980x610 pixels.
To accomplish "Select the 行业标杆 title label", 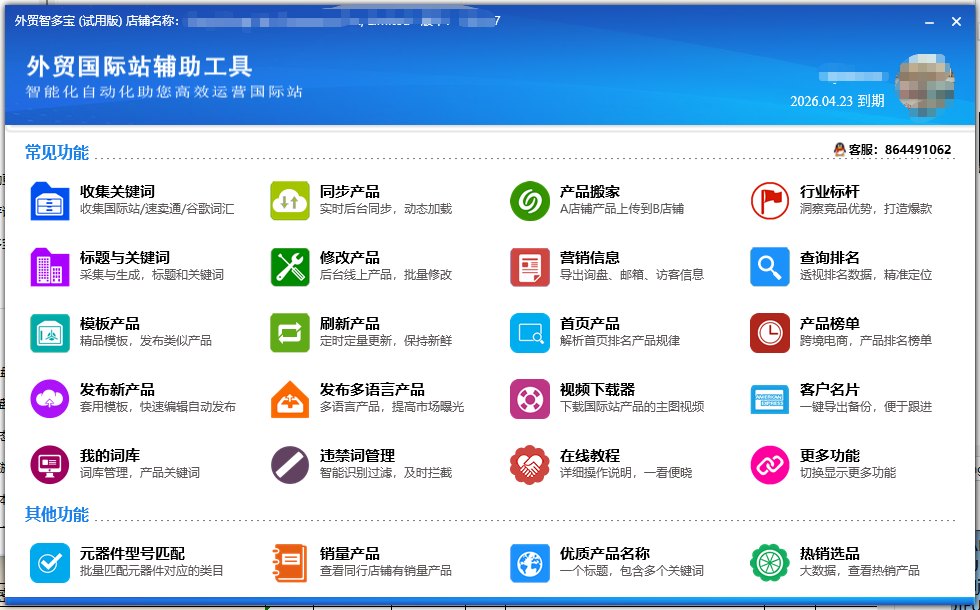I will click(x=830, y=192).
